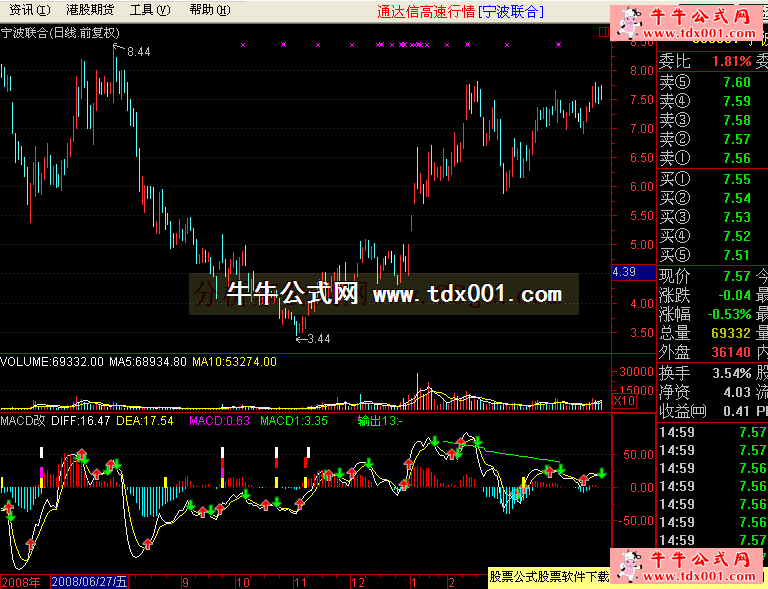Click the 2008年 label on the time axis
The width and height of the screenshot is (768, 589).
coord(22,582)
